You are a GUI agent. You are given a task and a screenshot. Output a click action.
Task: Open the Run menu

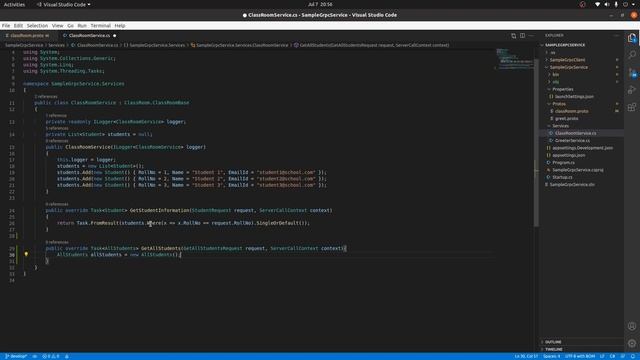[82, 26]
